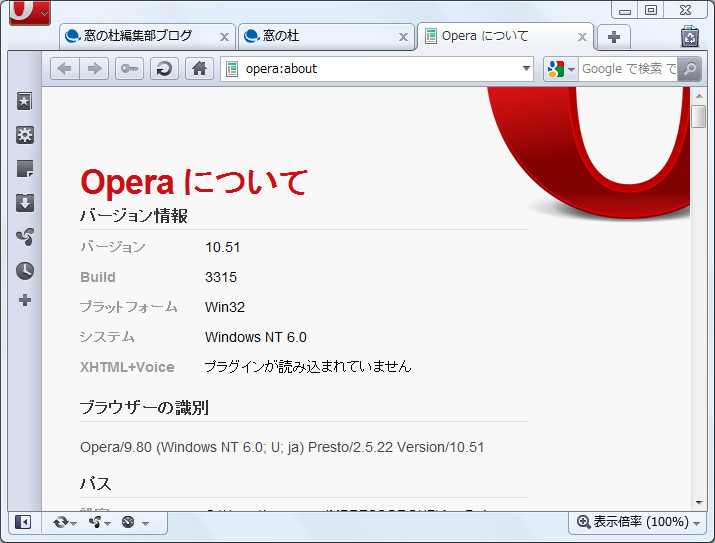Image resolution: width=715 pixels, height=543 pixels.
Task: Choose a search engine from the Google dropdown
Action: [x=561, y=69]
